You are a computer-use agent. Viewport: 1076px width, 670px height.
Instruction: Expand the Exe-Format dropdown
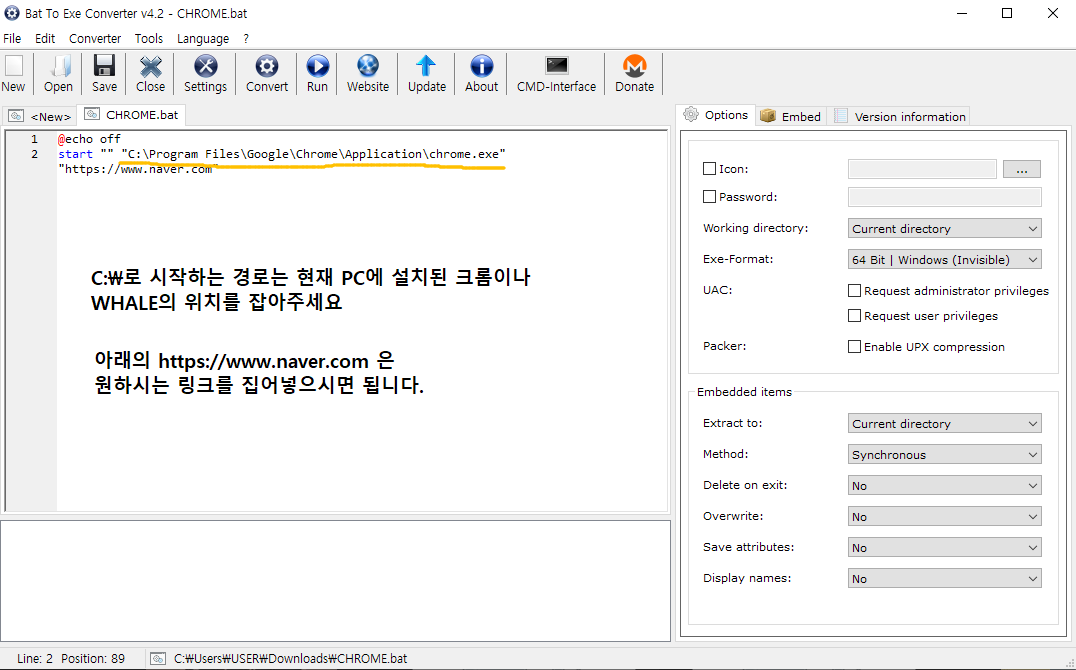pyautogui.click(x=944, y=259)
